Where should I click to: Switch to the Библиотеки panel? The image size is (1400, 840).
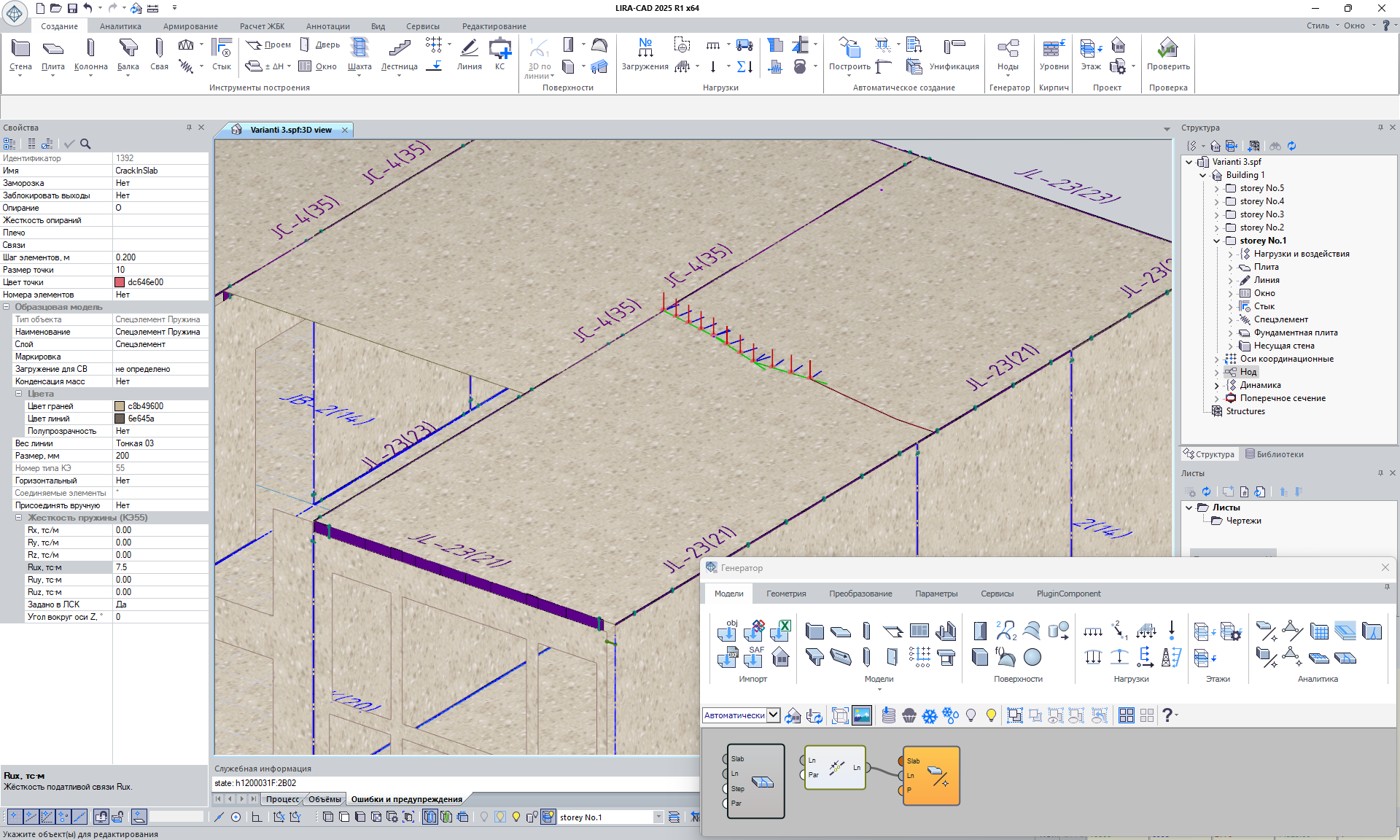pyautogui.click(x=1274, y=454)
